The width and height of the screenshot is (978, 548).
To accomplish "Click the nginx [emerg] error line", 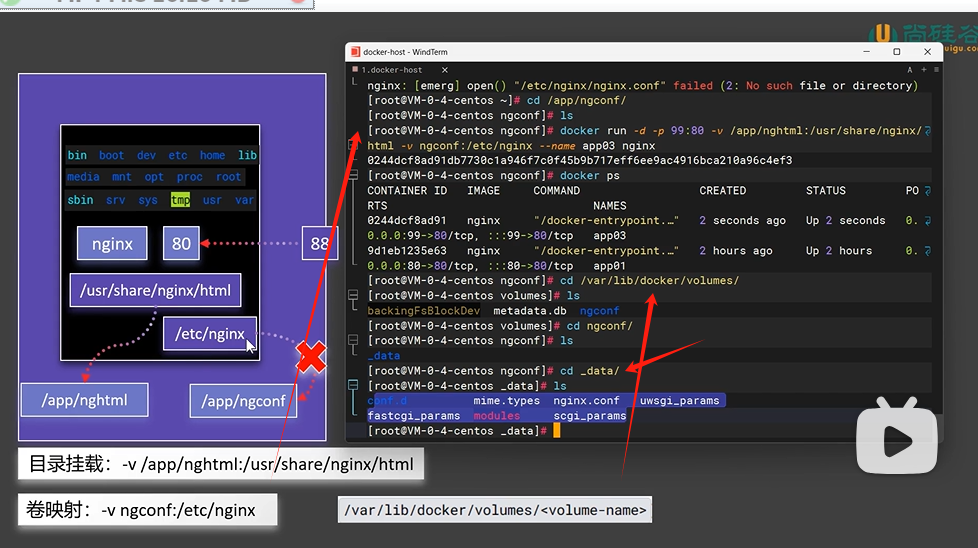I will coord(642,85).
